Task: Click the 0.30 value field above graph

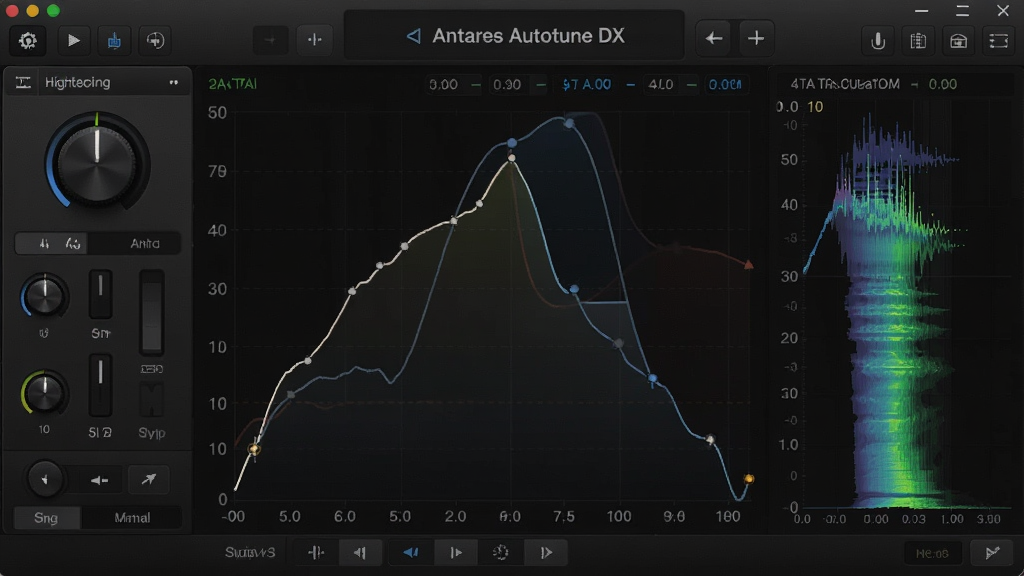Action: (x=507, y=84)
